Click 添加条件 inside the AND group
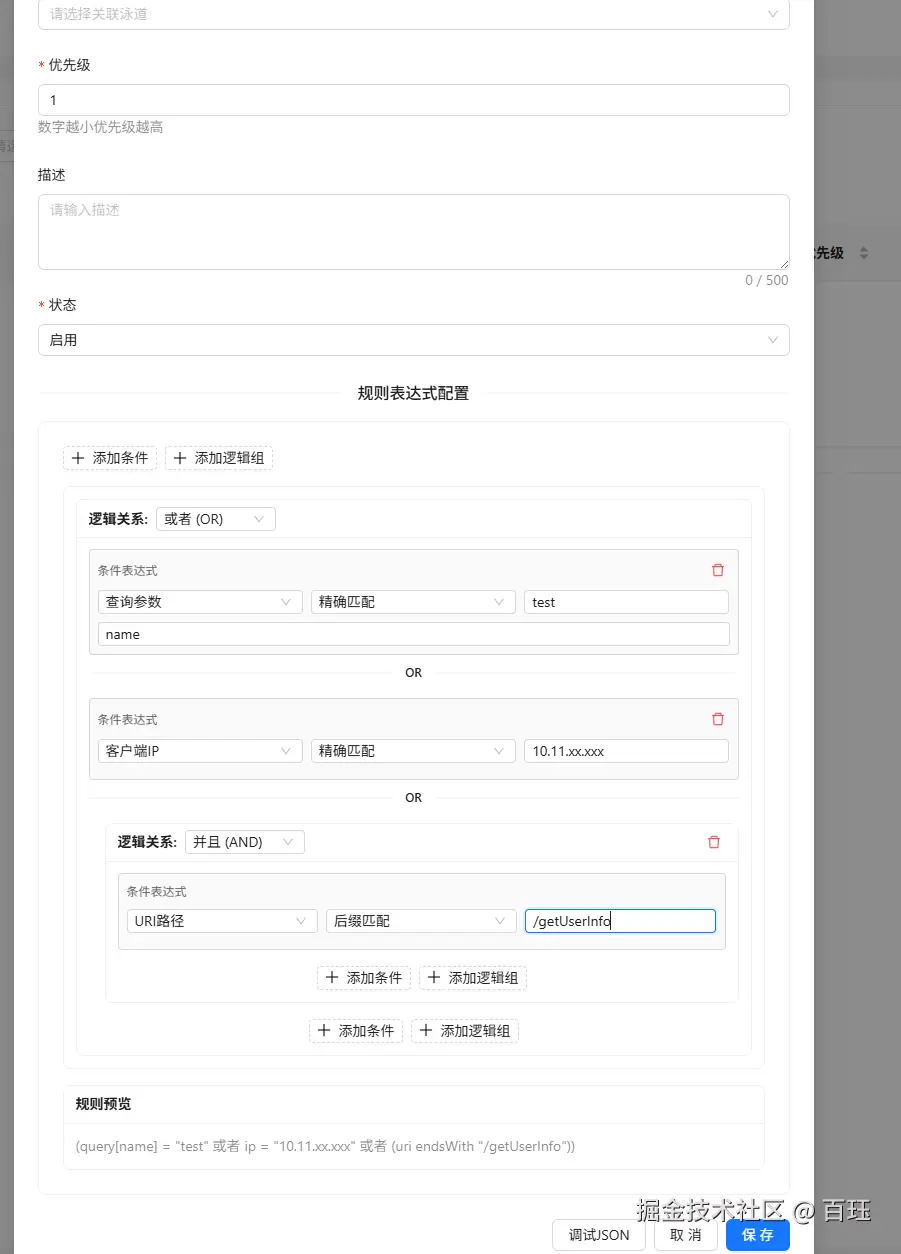This screenshot has height=1254, width=901. point(364,978)
